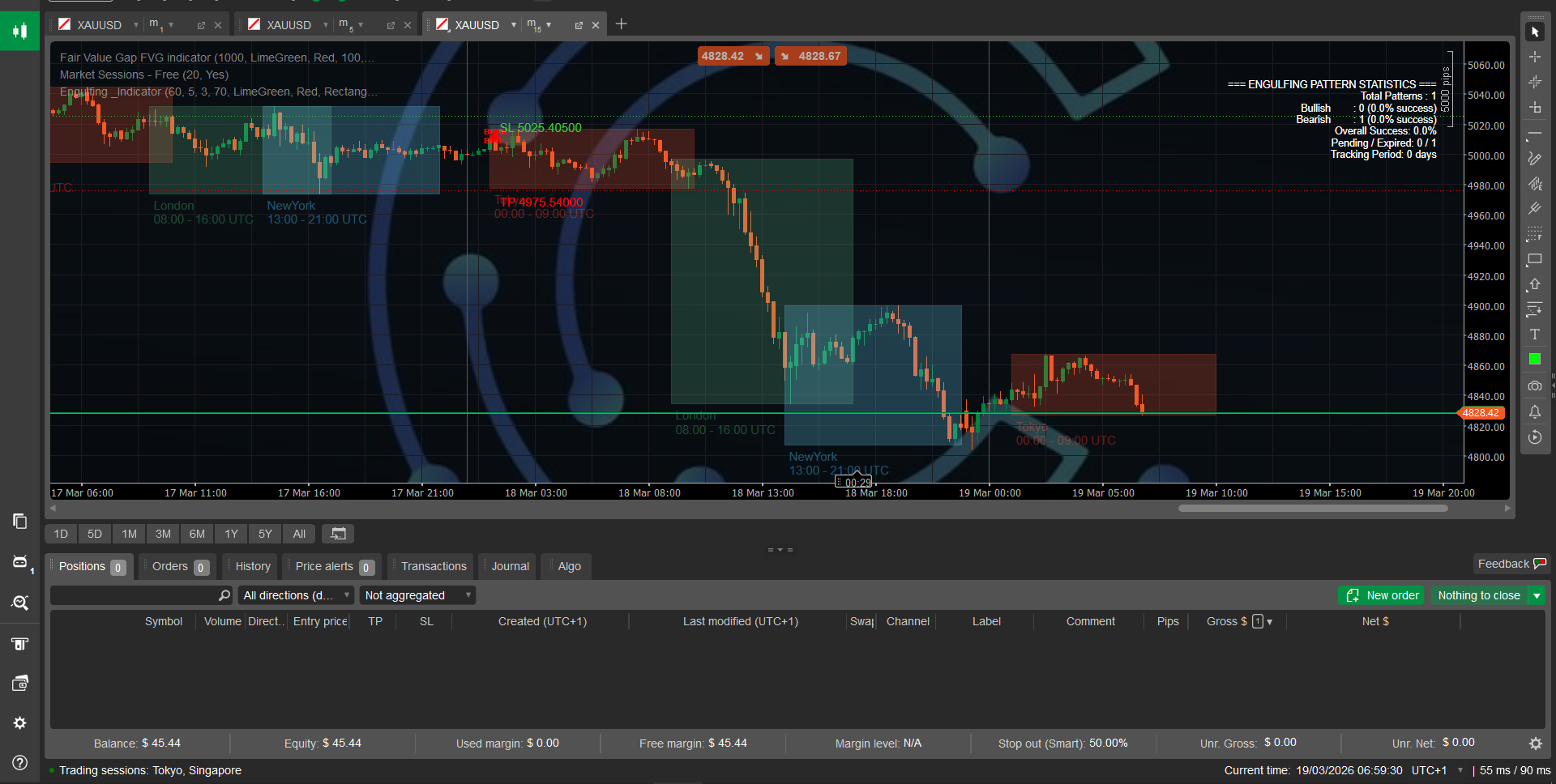
Task: Click the New order button
Action: click(1381, 595)
